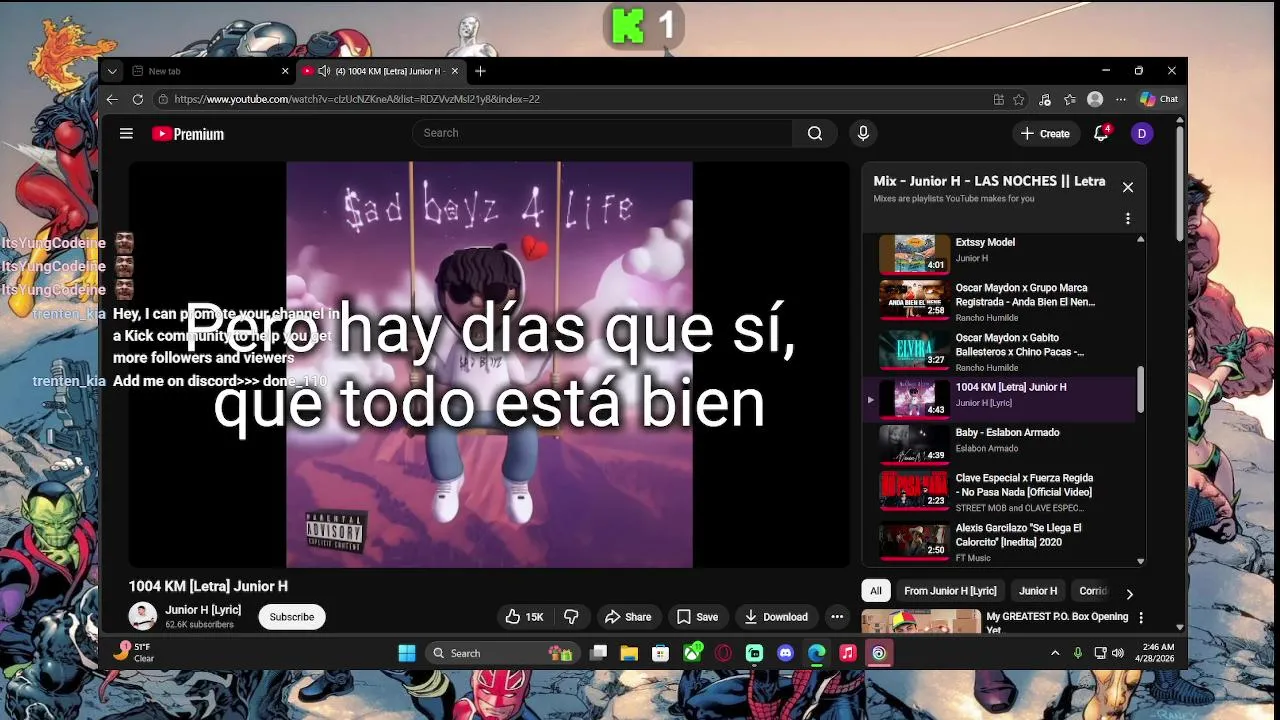Select the All filter chip
This screenshot has height=720, width=1280.
[876, 591]
